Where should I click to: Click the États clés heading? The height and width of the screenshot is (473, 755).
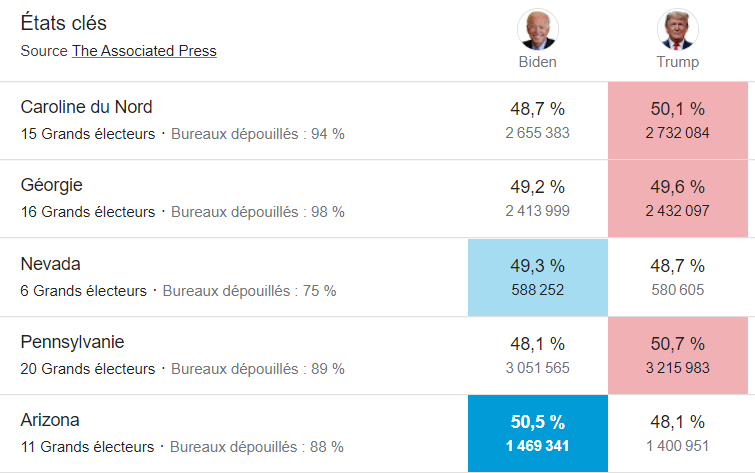pyautogui.click(x=64, y=23)
